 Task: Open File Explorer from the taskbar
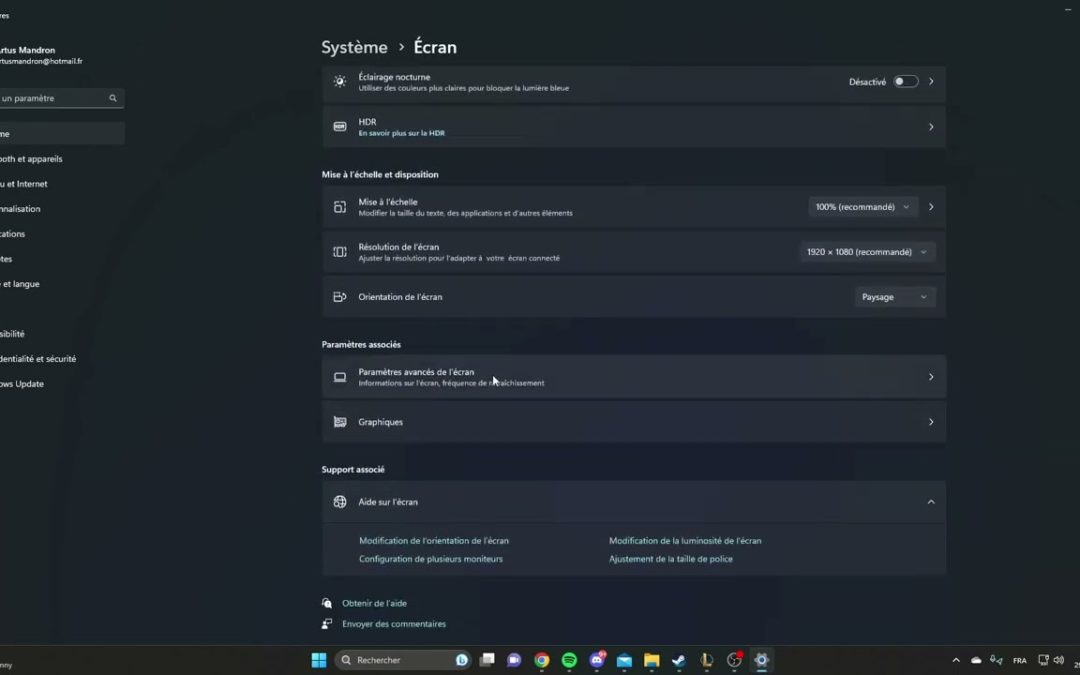coord(652,661)
